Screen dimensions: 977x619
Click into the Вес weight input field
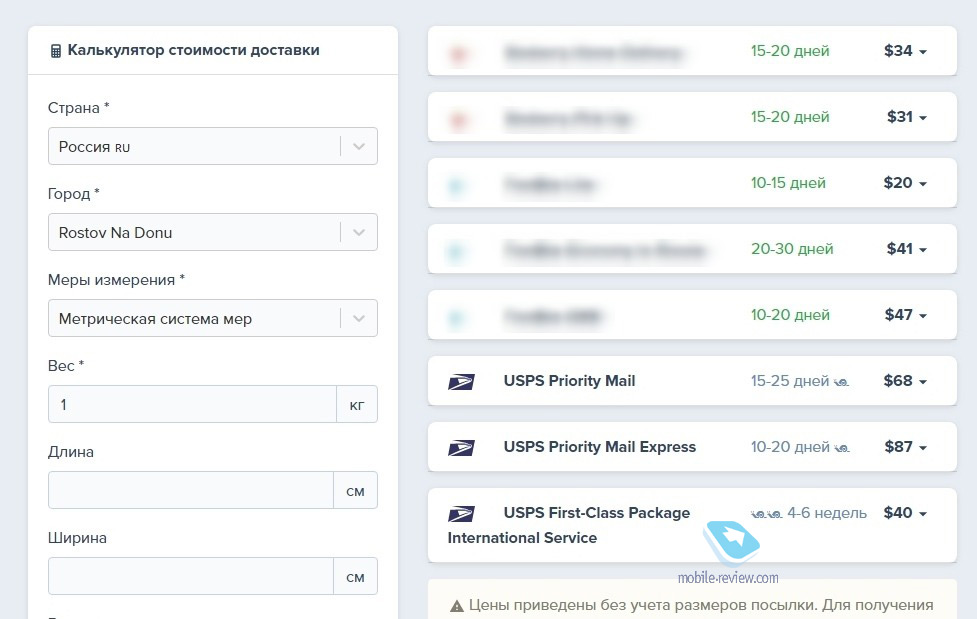click(192, 404)
